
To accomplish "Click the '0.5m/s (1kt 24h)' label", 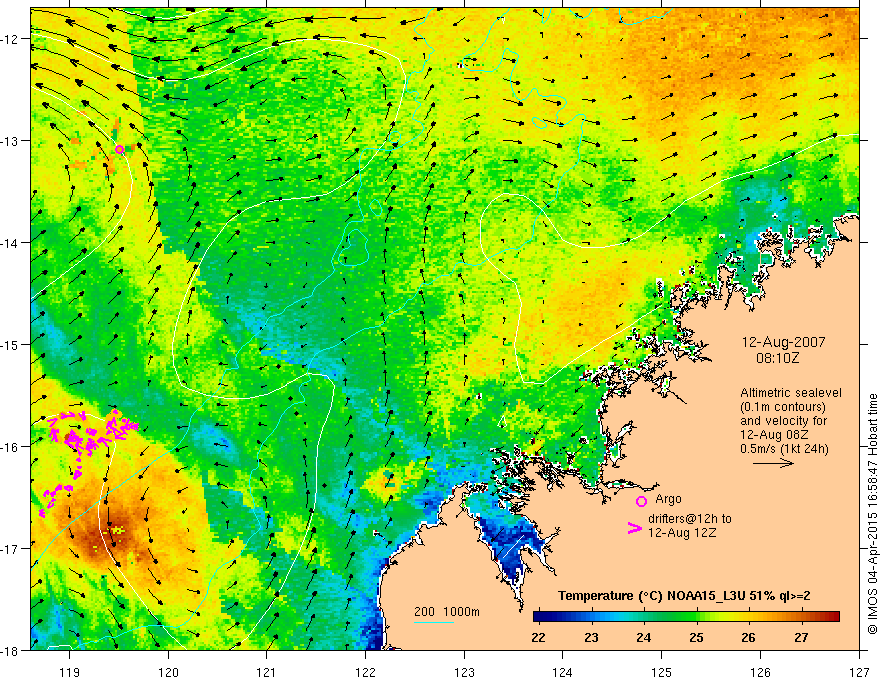I will pyautogui.click(x=784, y=449).
